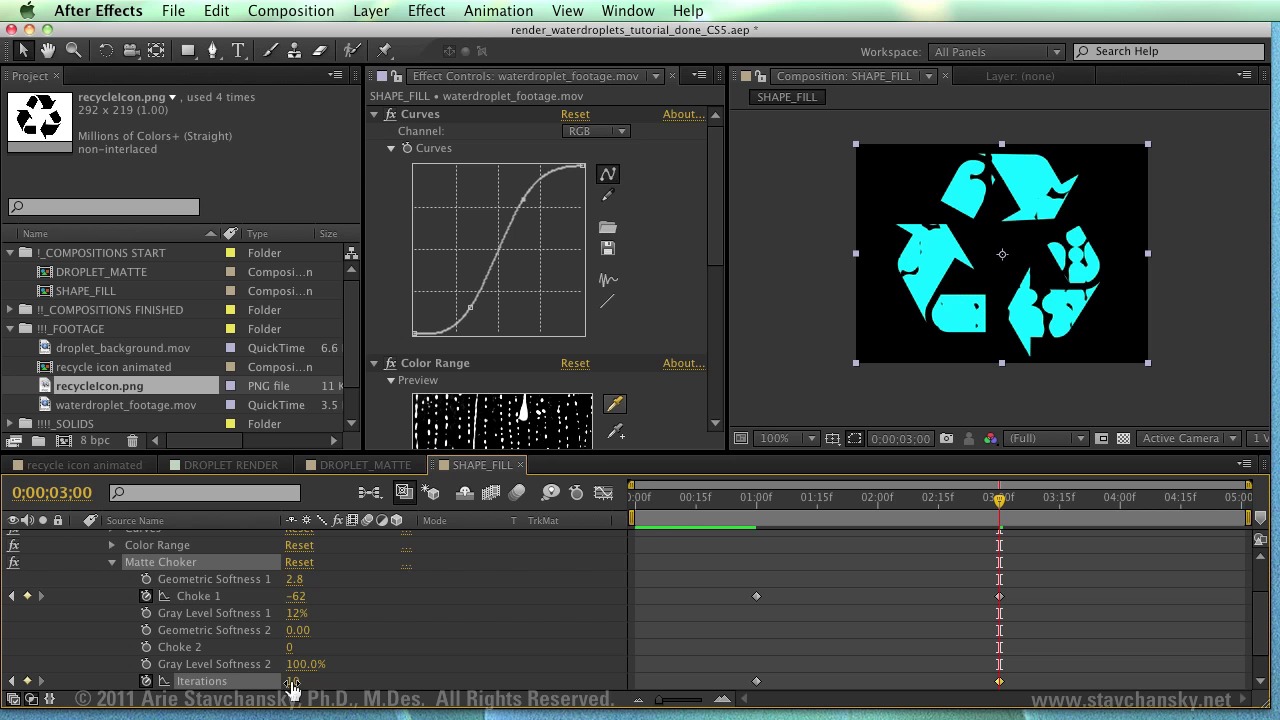Select the plus eyedropper tool

pyautogui.click(x=615, y=431)
